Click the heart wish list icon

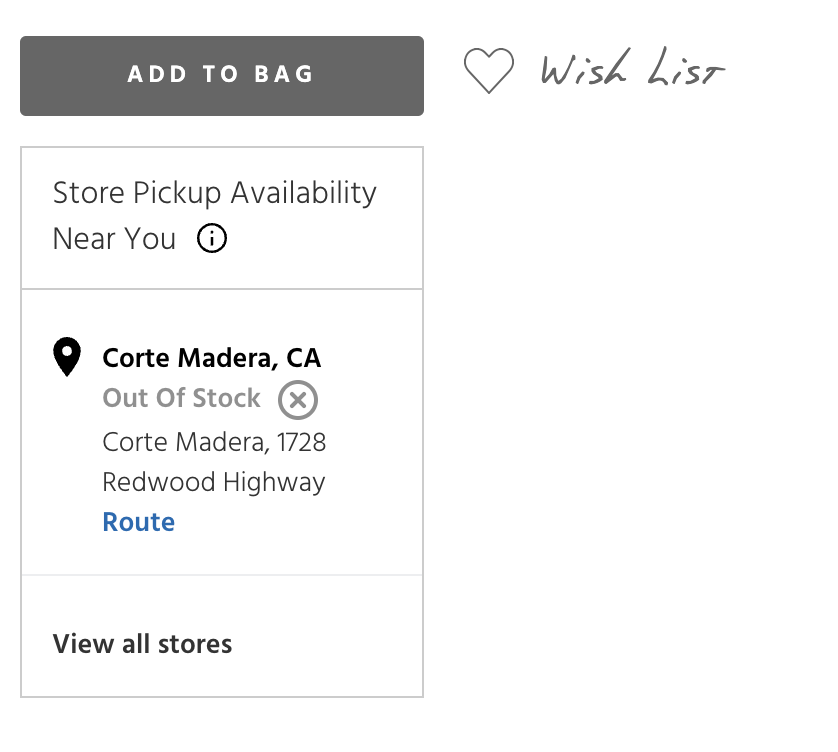[x=489, y=72]
